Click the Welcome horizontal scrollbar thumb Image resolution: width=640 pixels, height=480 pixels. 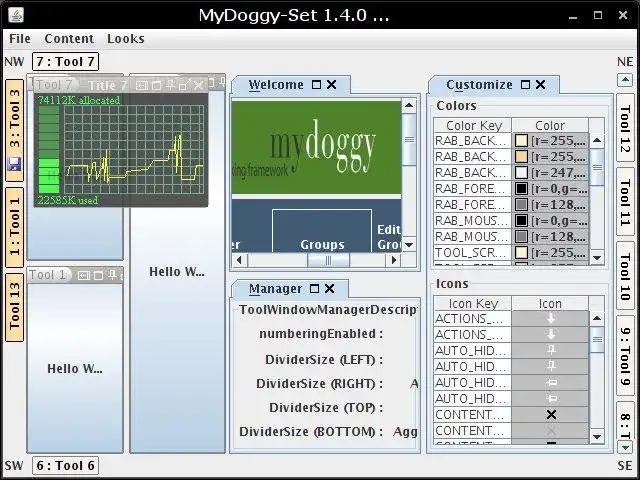tap(328, 260)
